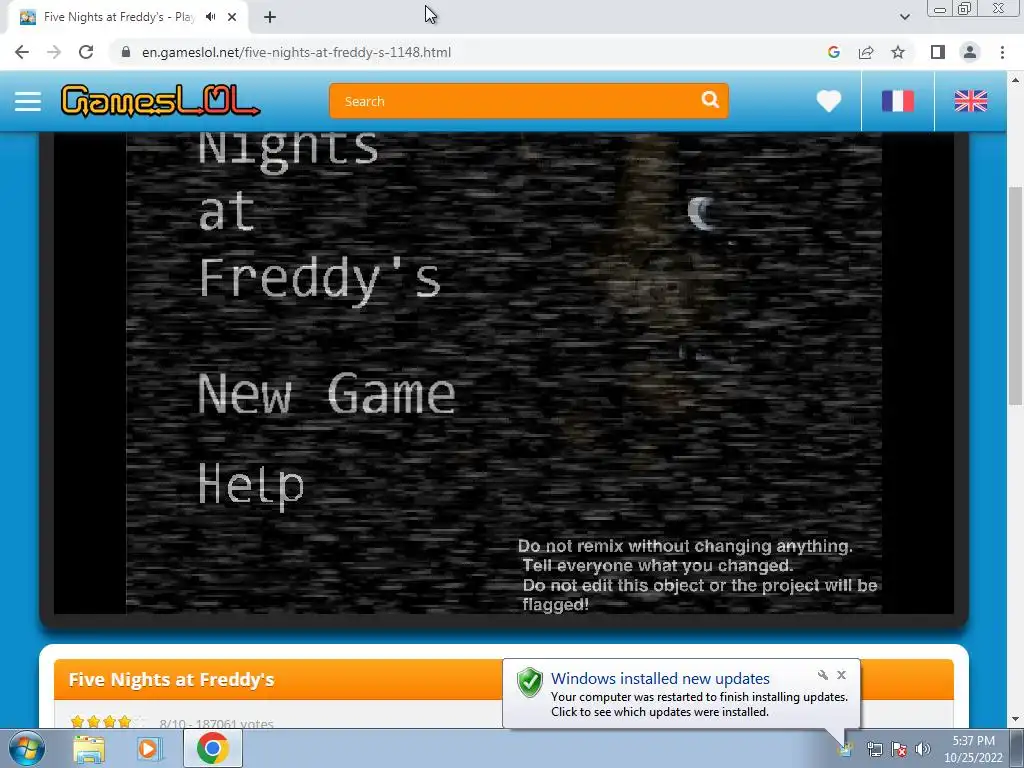Click the search magnifier icon
The height and width of the screenshot is (768, 1024).
pos(710,100)
